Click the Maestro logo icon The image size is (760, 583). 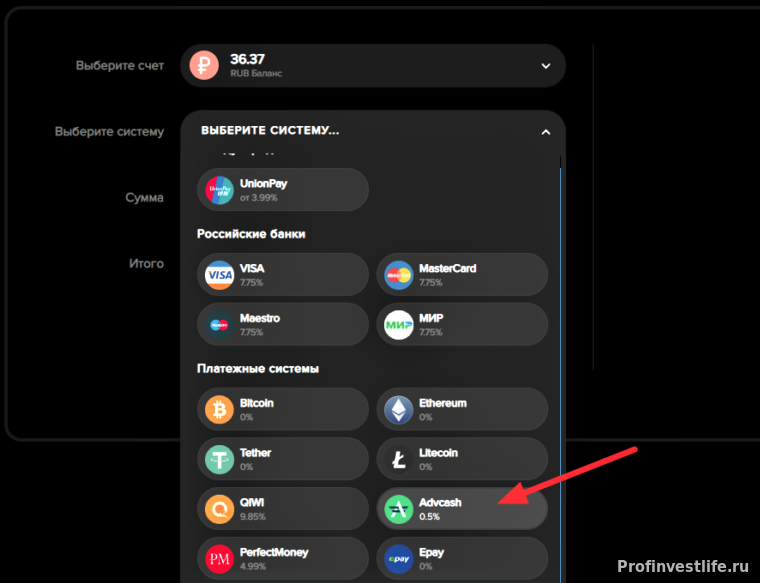(220, 325)
